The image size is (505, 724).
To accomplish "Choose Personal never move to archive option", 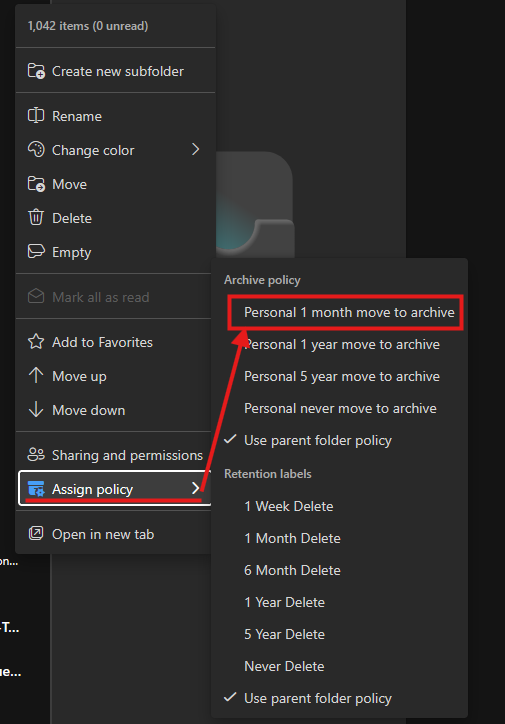I will pyautogui.click(x=339, y=408).
